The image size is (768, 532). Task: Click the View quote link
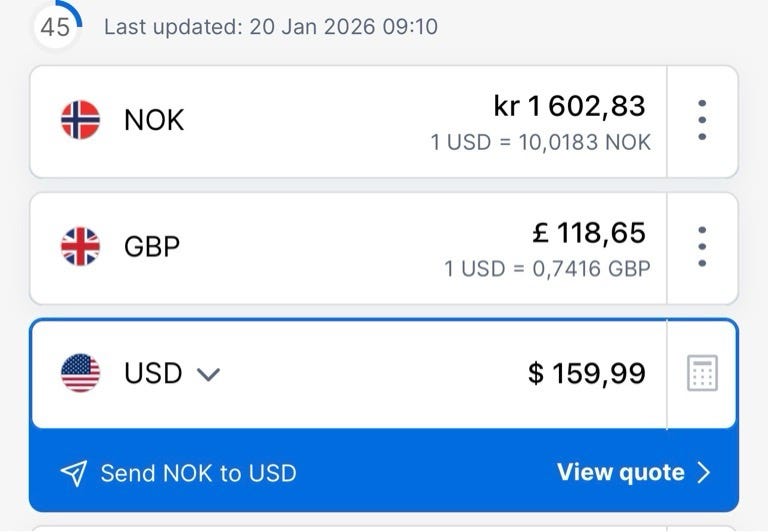click(620, 472)
